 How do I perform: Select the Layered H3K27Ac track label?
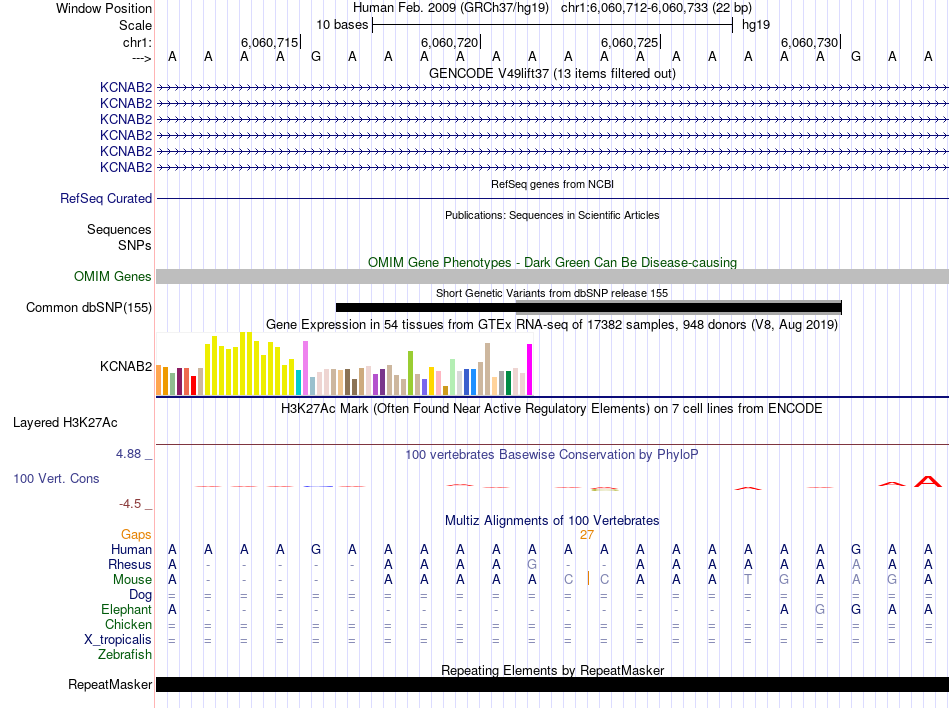[x=65, y=423]
